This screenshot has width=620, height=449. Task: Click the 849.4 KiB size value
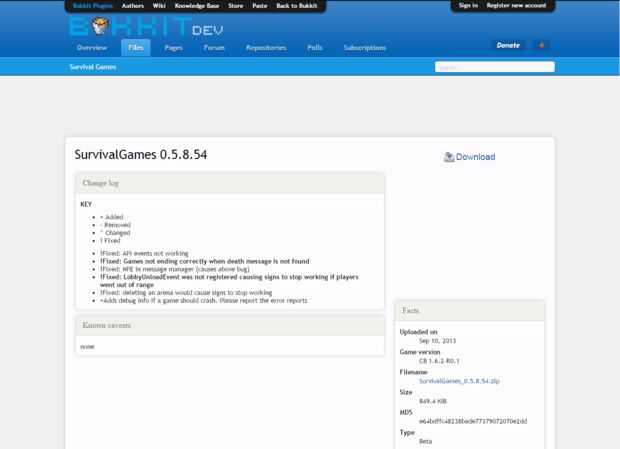[x=433, y=401]
